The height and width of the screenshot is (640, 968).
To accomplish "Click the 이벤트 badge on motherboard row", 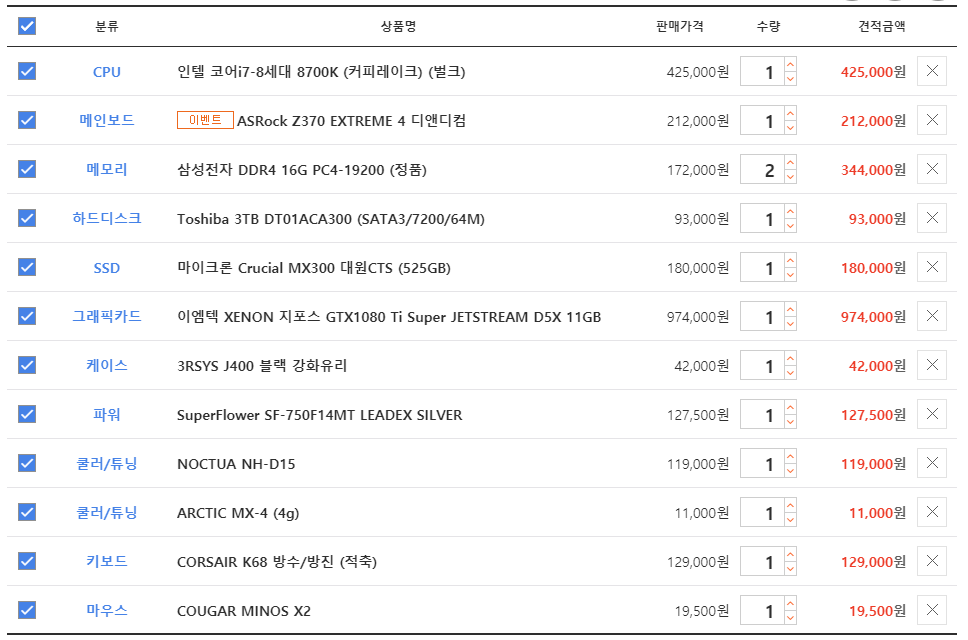I will tap(205, 120).
